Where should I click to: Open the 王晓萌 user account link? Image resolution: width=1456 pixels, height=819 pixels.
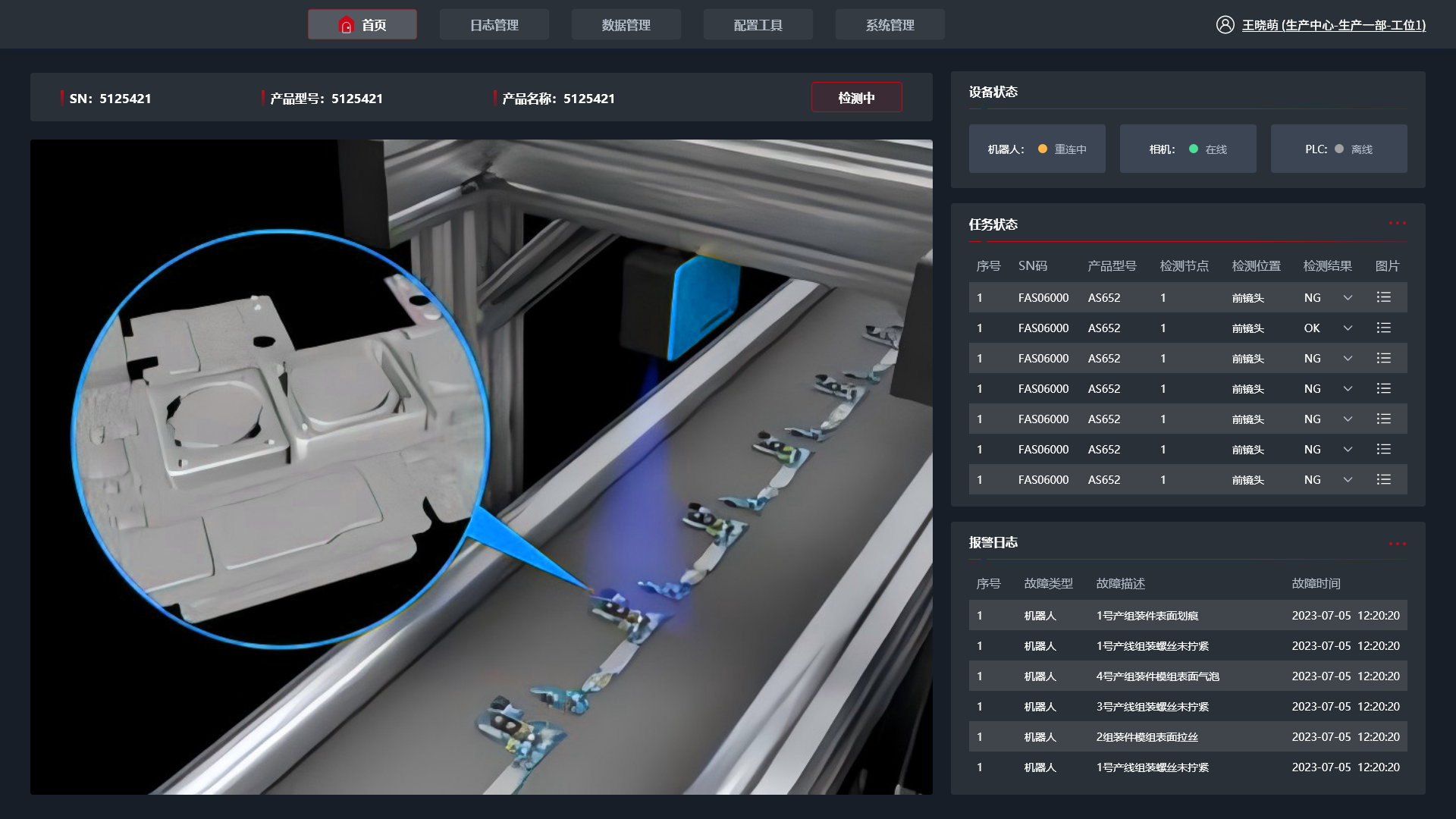coord(1334,25)
